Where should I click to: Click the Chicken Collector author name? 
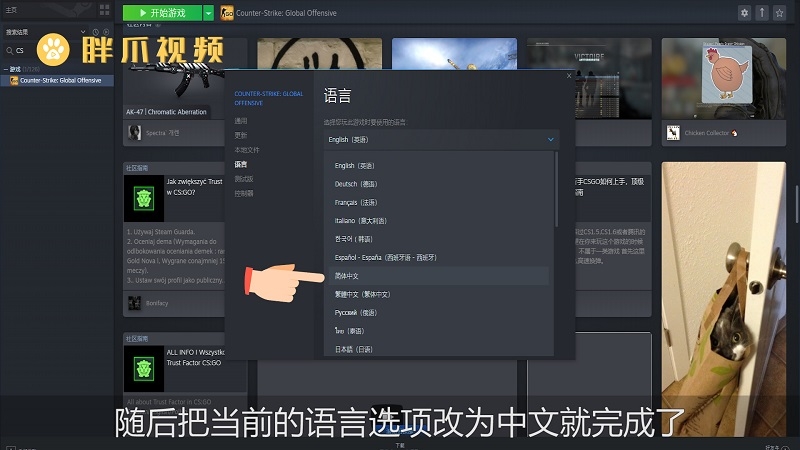click(707, 133)
